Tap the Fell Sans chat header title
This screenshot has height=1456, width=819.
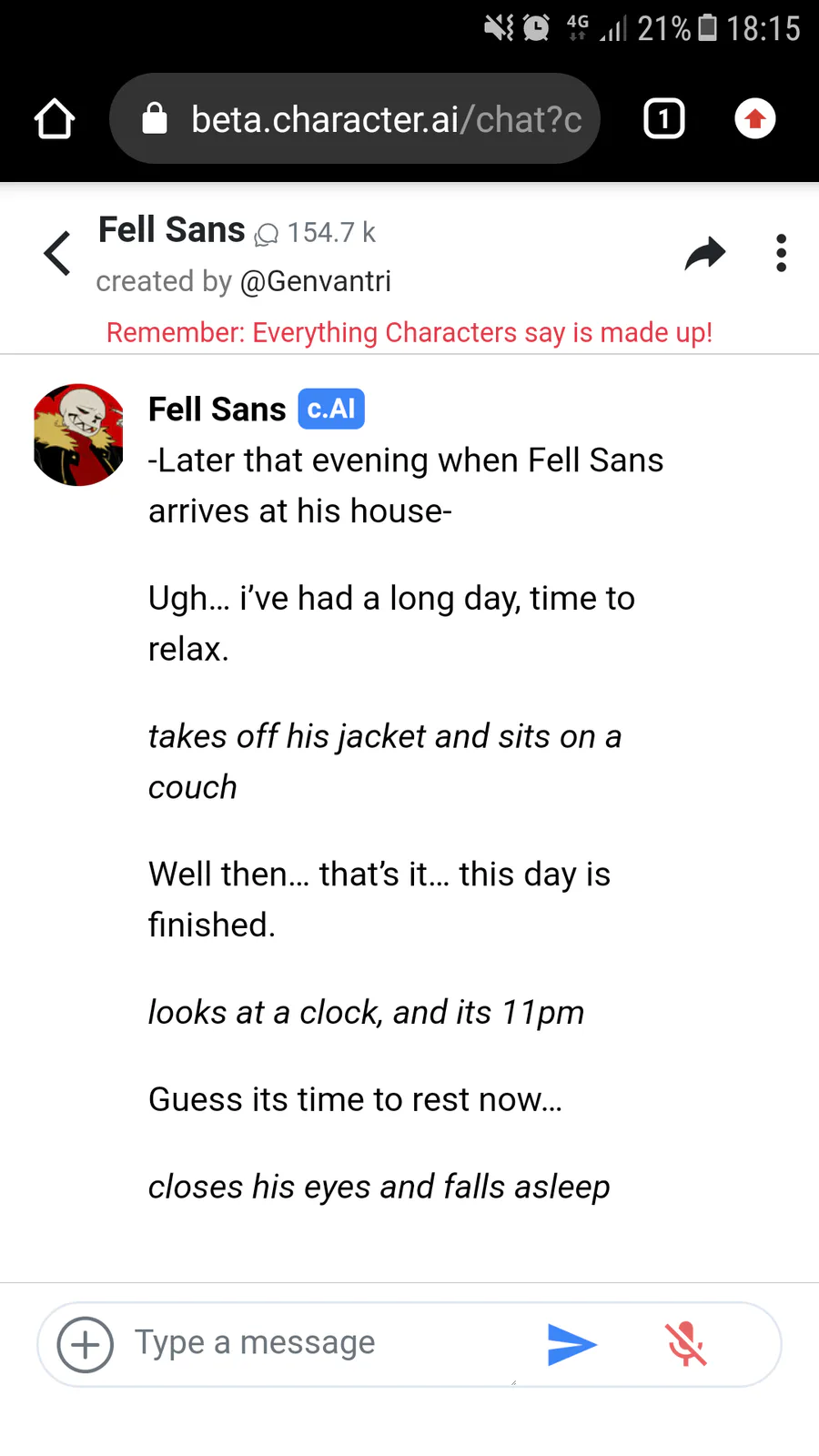[172, 229]
